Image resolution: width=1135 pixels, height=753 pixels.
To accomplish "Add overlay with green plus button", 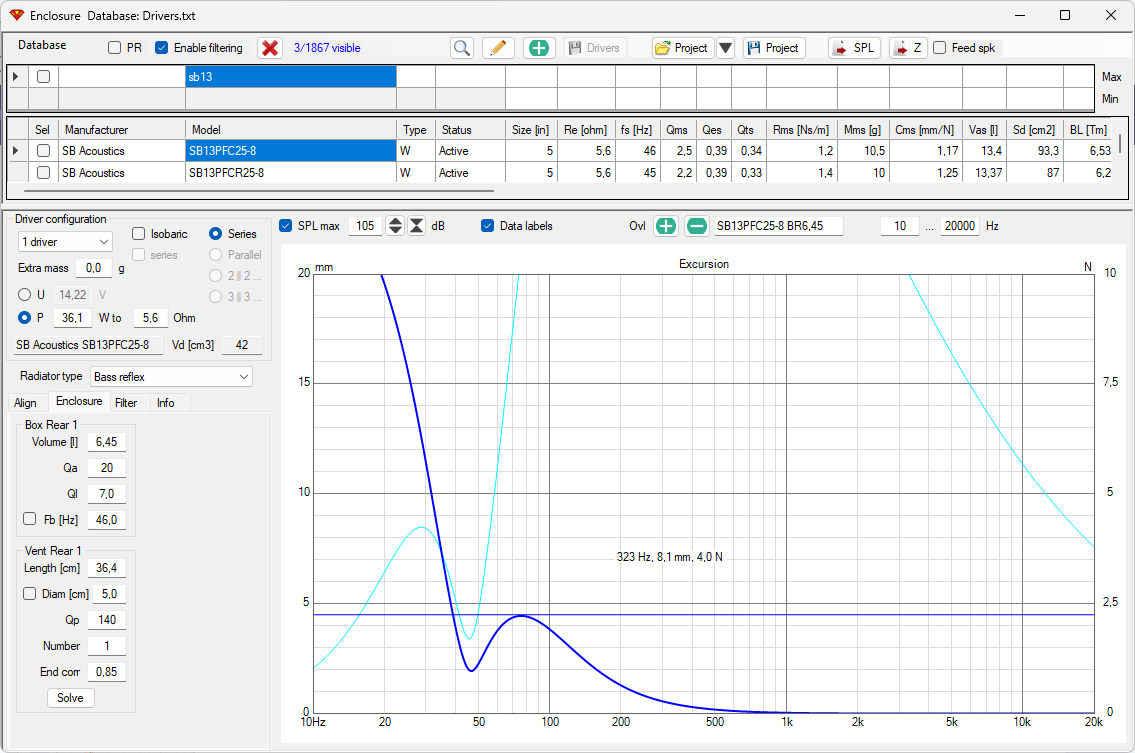I will click(x=665, y=226).
